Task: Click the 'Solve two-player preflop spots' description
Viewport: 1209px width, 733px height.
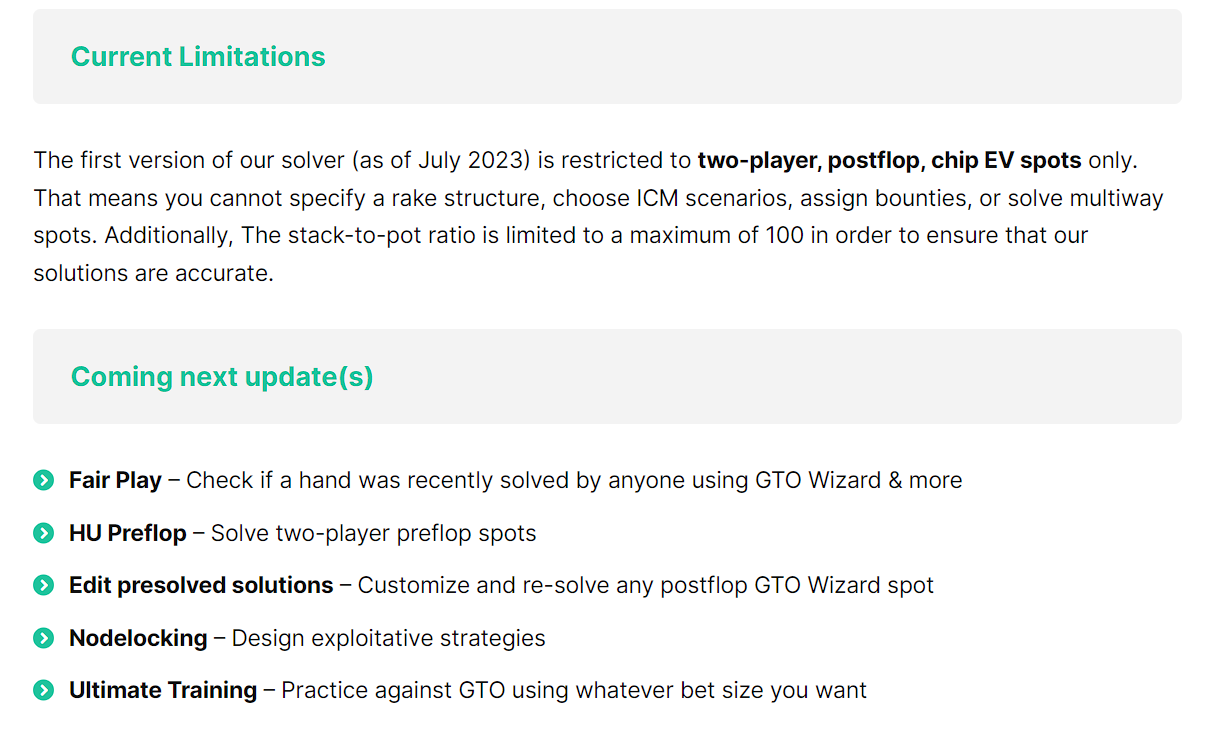Action: coord(373,533)
